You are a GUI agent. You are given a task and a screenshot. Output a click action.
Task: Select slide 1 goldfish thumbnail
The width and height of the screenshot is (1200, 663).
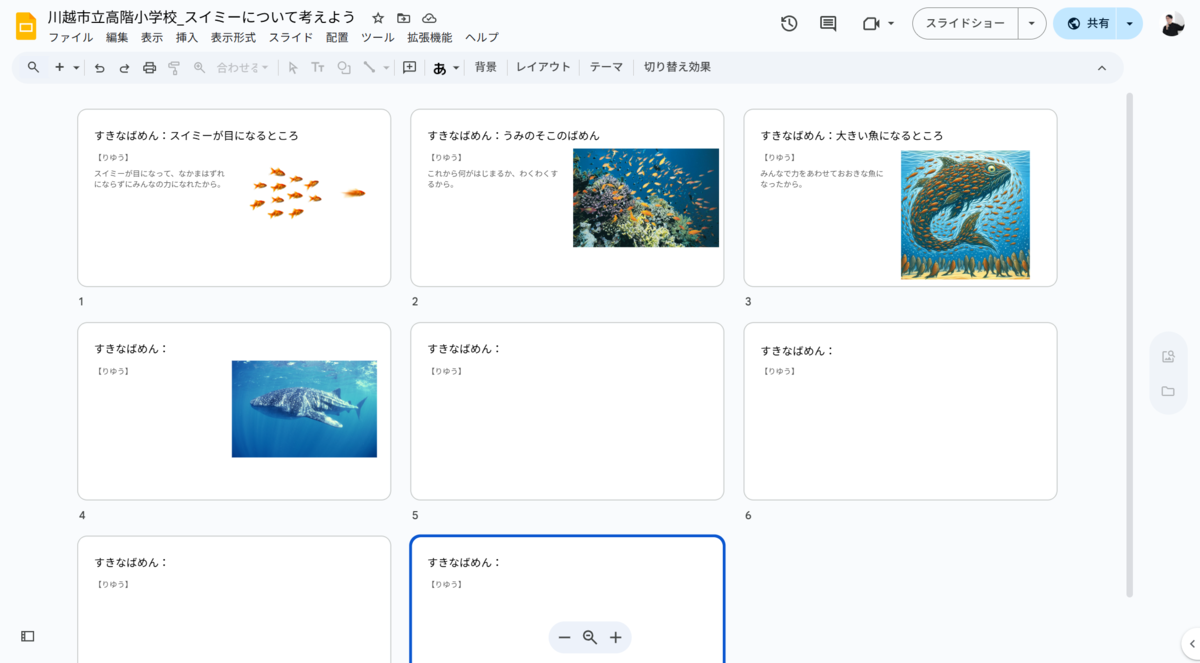point(234,198)
